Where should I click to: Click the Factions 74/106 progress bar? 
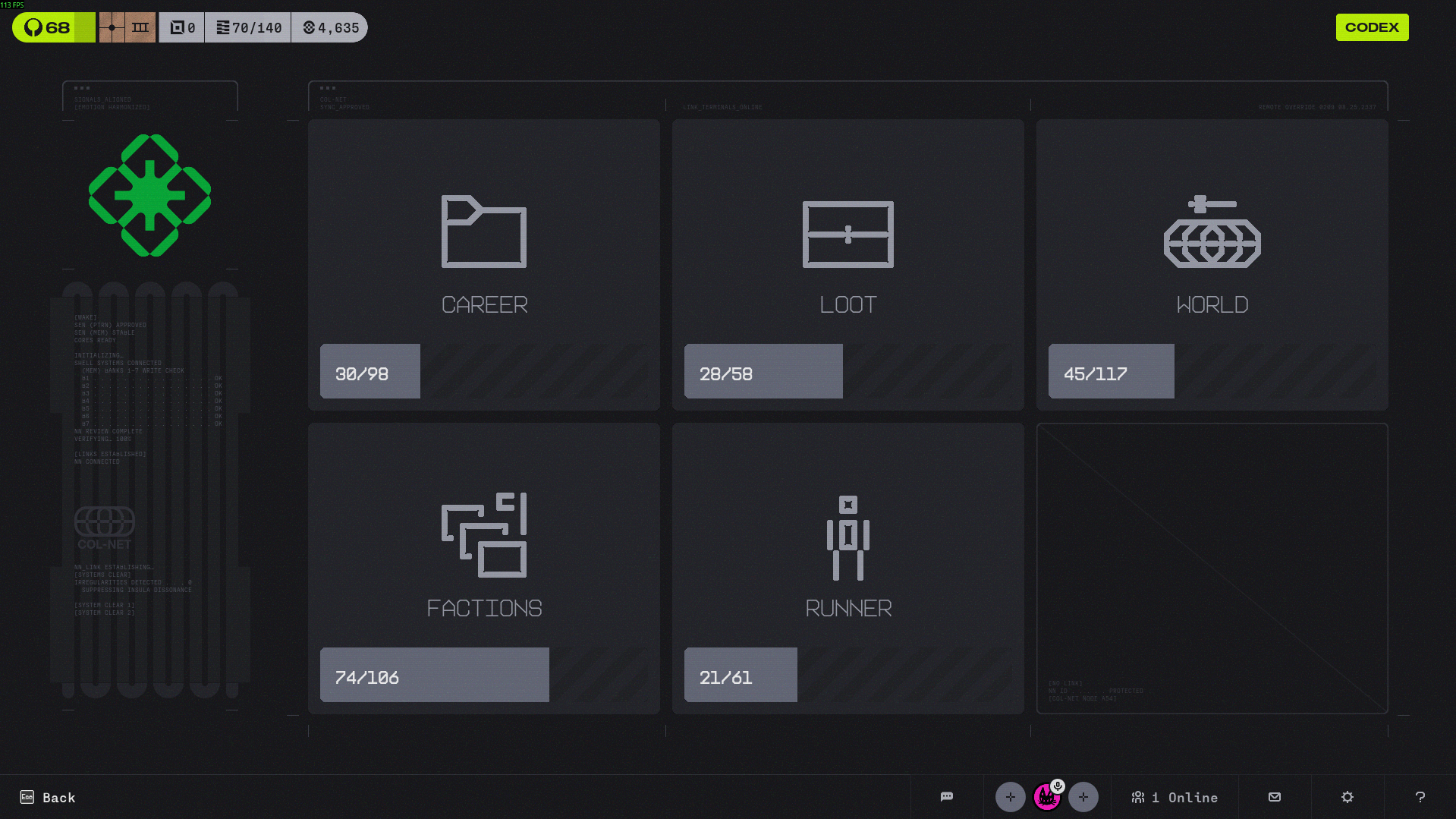click(435, 675)
